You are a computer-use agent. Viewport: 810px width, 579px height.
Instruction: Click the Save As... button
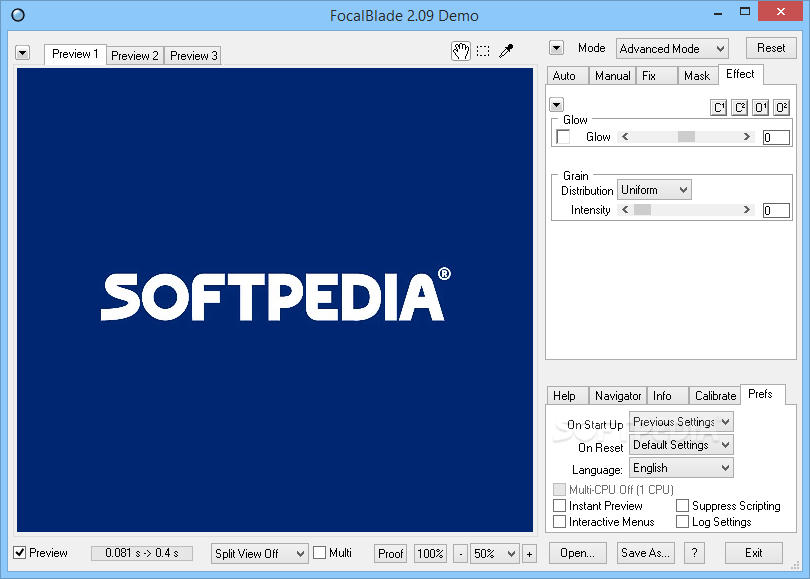[x=645, y=553]
